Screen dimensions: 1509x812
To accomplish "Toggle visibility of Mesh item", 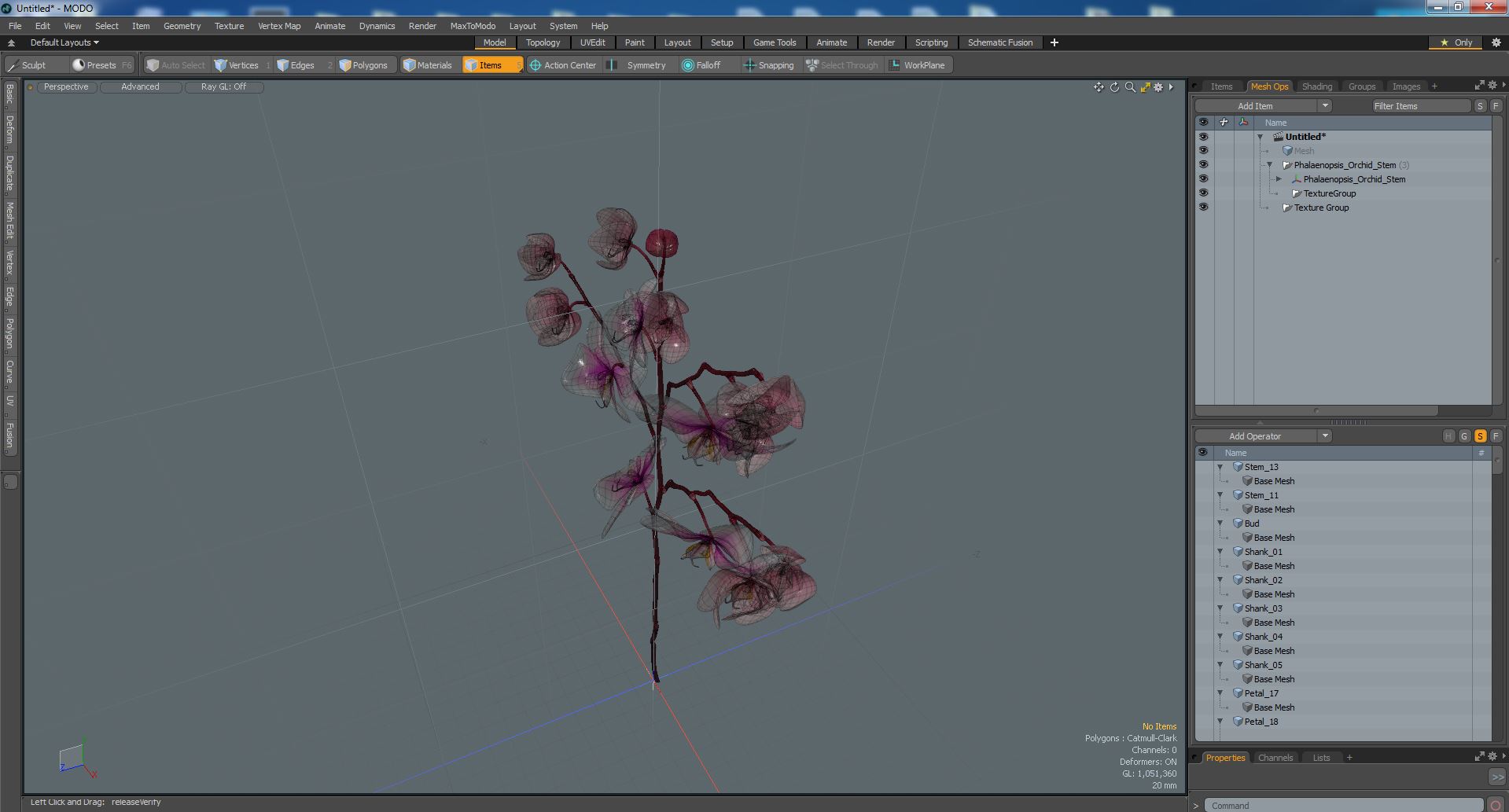I will coord(1203,151).
